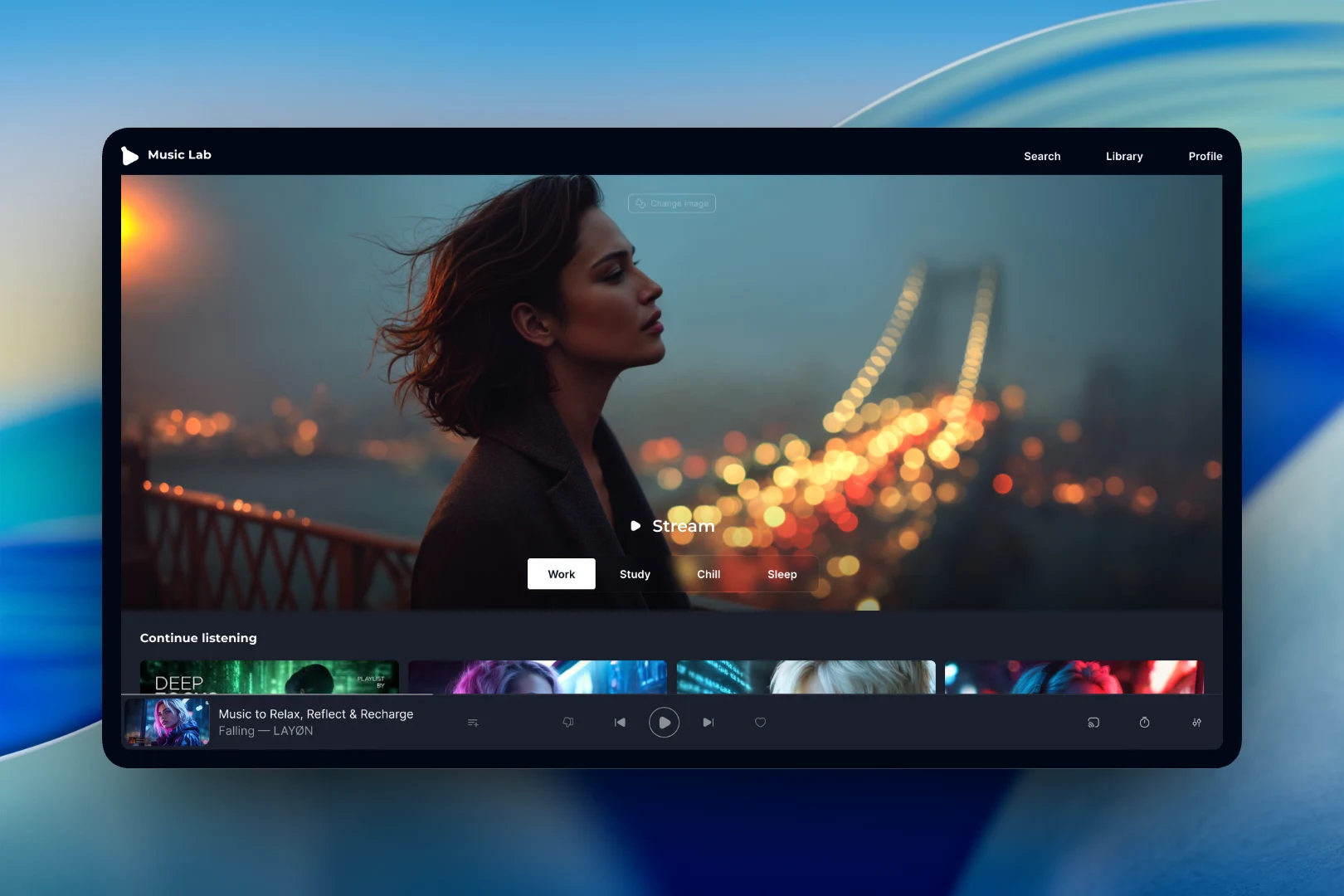Open the sleep timer icon

pos(1145,723)
